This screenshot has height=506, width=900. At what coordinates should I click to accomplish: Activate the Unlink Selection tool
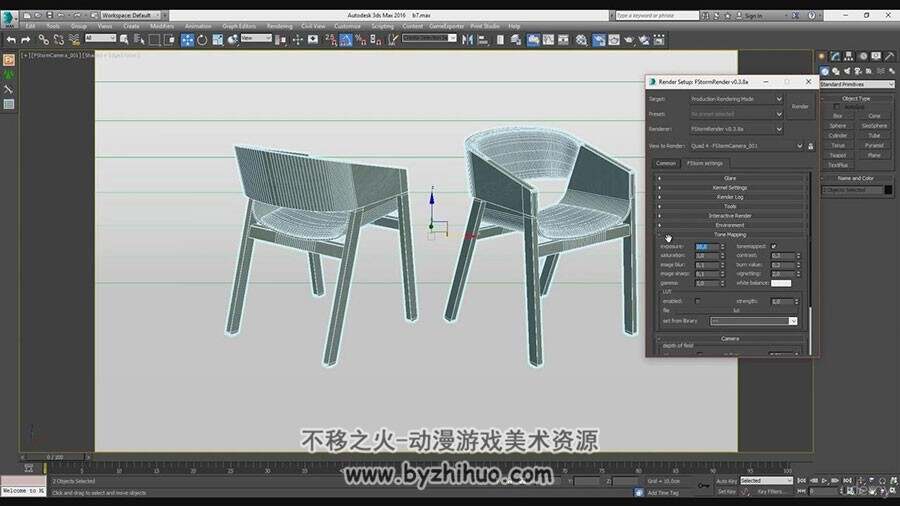(x=59, y=40)
